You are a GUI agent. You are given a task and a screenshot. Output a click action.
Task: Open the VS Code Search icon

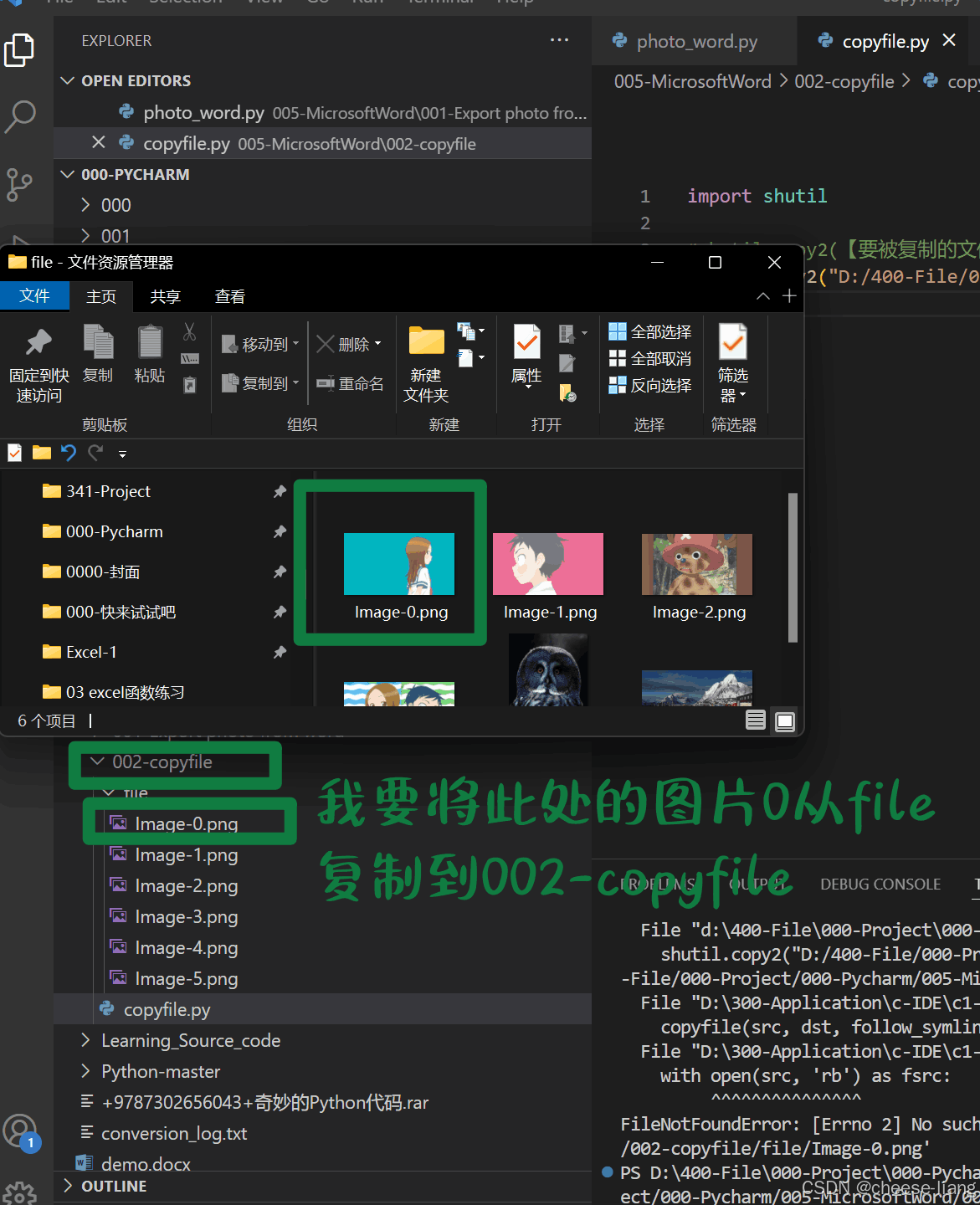pyautogui.click(x=20, y=116)
